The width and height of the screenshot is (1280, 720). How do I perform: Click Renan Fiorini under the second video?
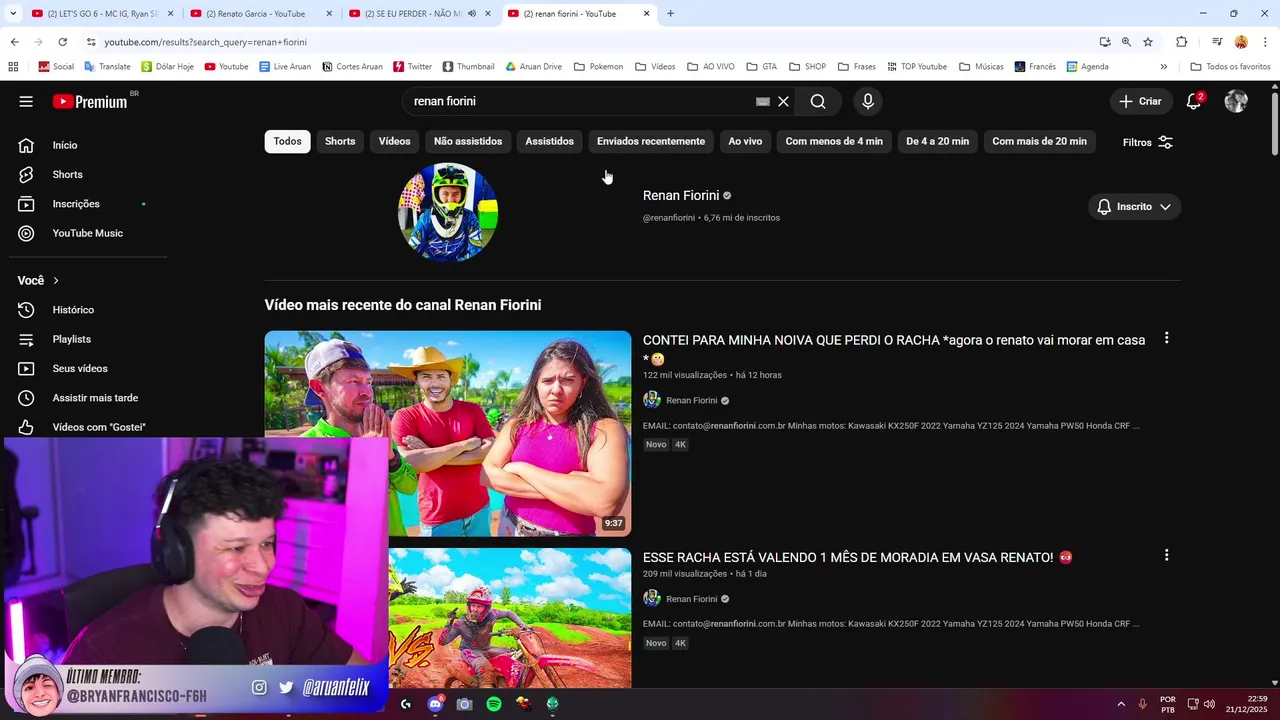692,599
